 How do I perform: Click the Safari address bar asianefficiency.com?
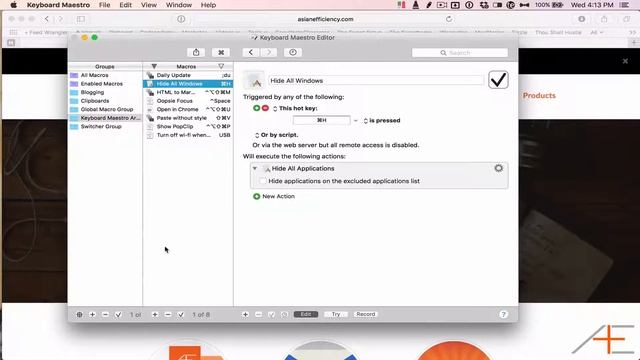coord(325,19)
